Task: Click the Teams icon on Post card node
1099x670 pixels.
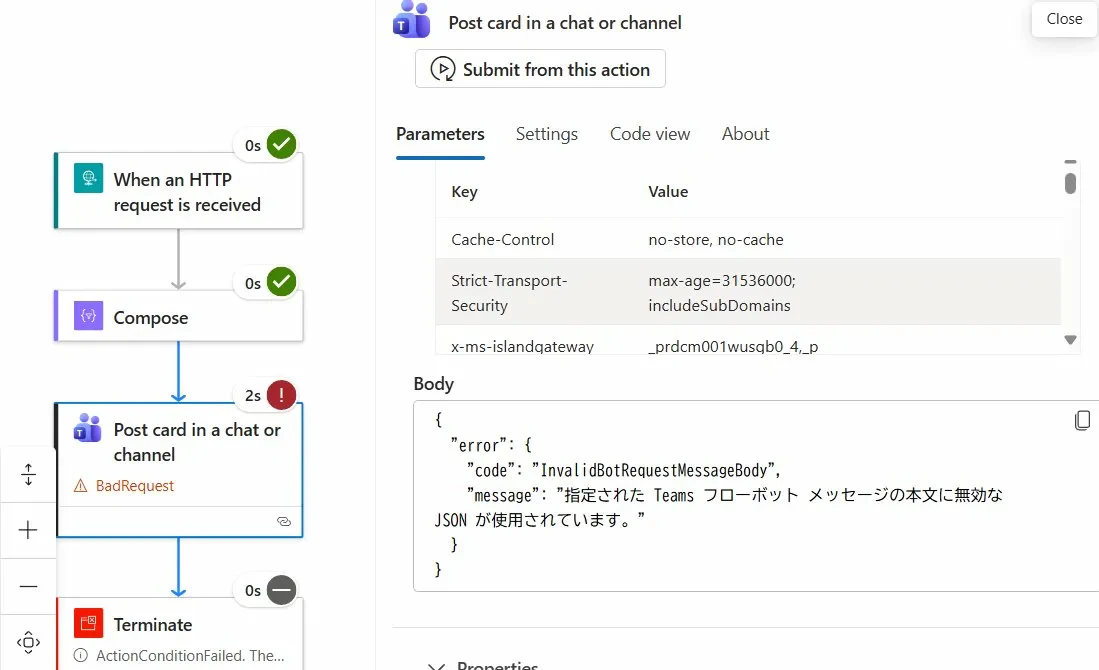Action: pos(88,428)
